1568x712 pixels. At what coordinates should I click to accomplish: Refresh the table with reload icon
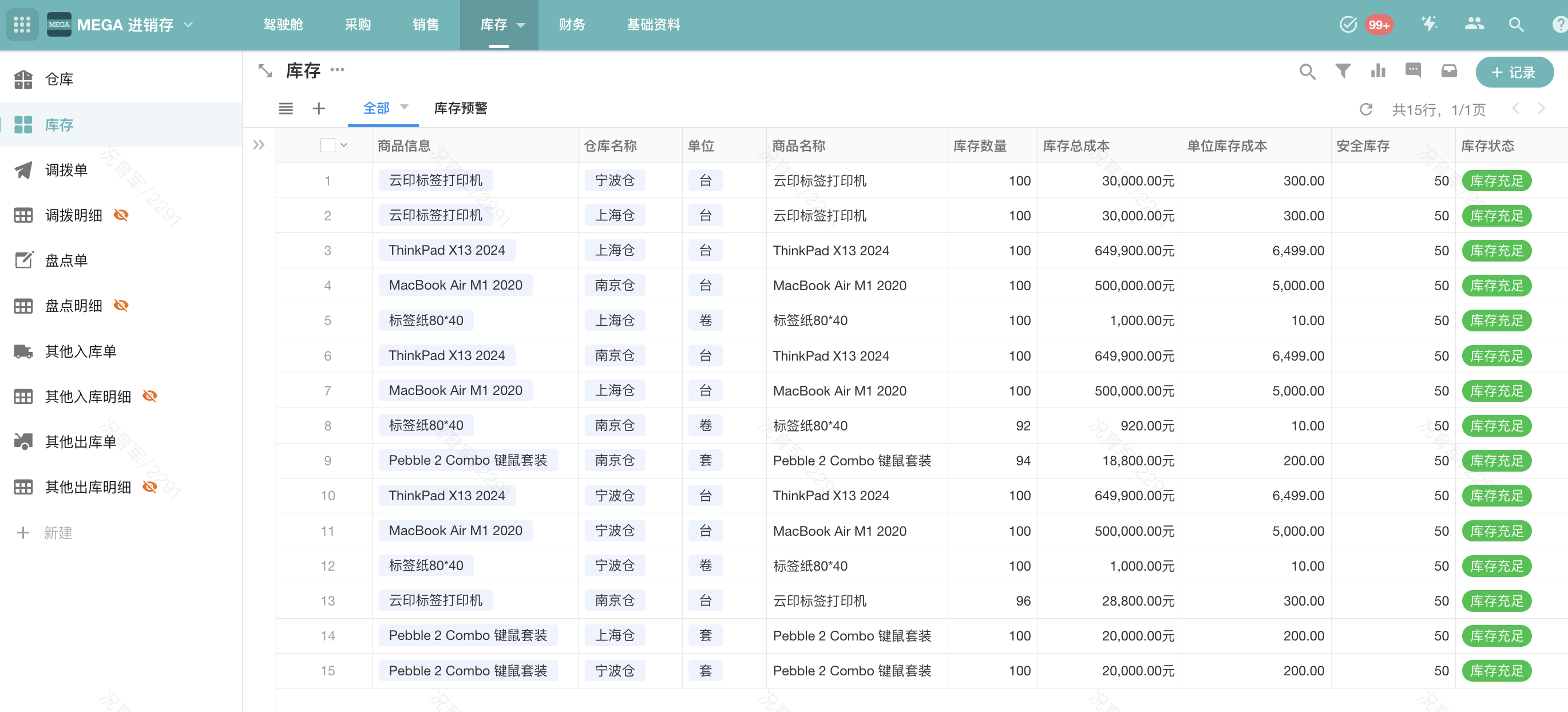click(x=1366, y=109)
